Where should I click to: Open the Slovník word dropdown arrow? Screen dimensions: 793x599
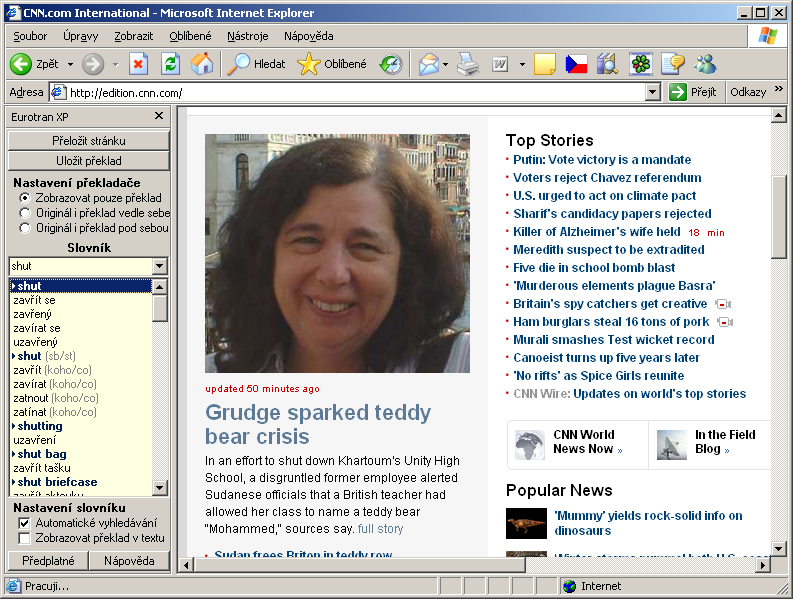pyautogui.click(x=160, y=266)
